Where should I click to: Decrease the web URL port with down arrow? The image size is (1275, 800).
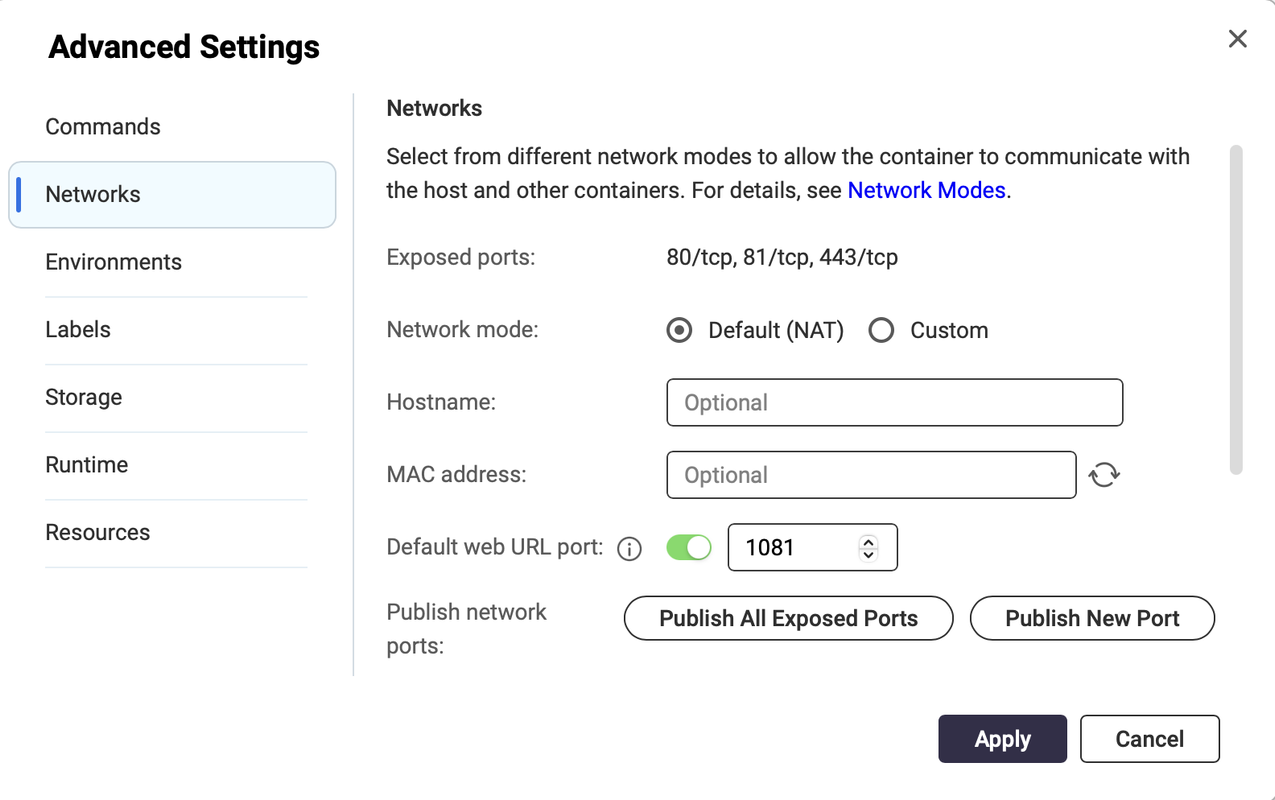pos(868,555)
